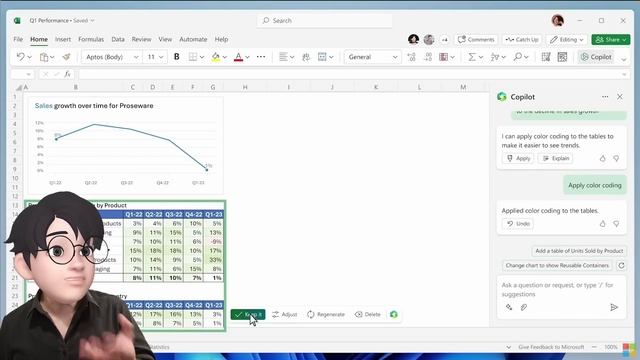Click the Copilot send arrow
The image size is (640, 360).
pyautogui.click(x=614, y=307)
